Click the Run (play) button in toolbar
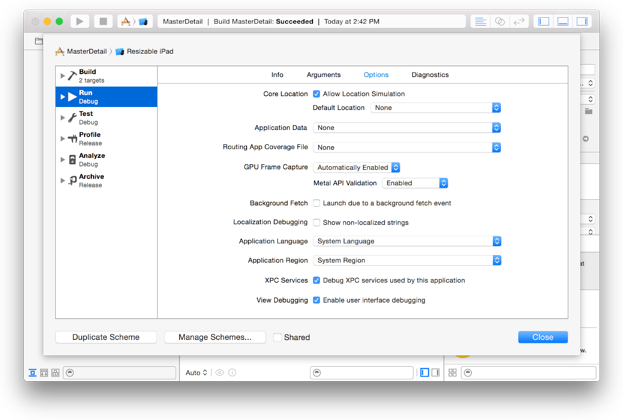This screenshot has height=420, width=623. [79, 21]
